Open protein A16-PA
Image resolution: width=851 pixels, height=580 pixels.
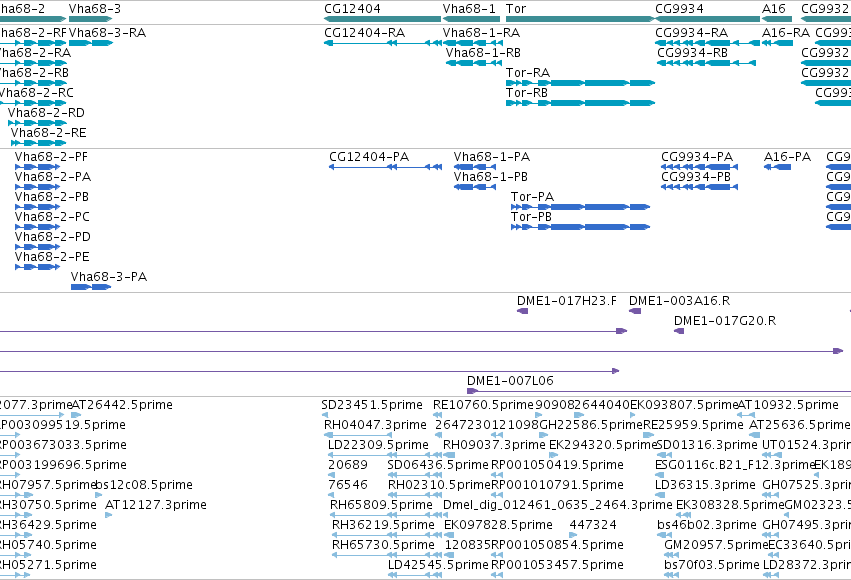787,157
